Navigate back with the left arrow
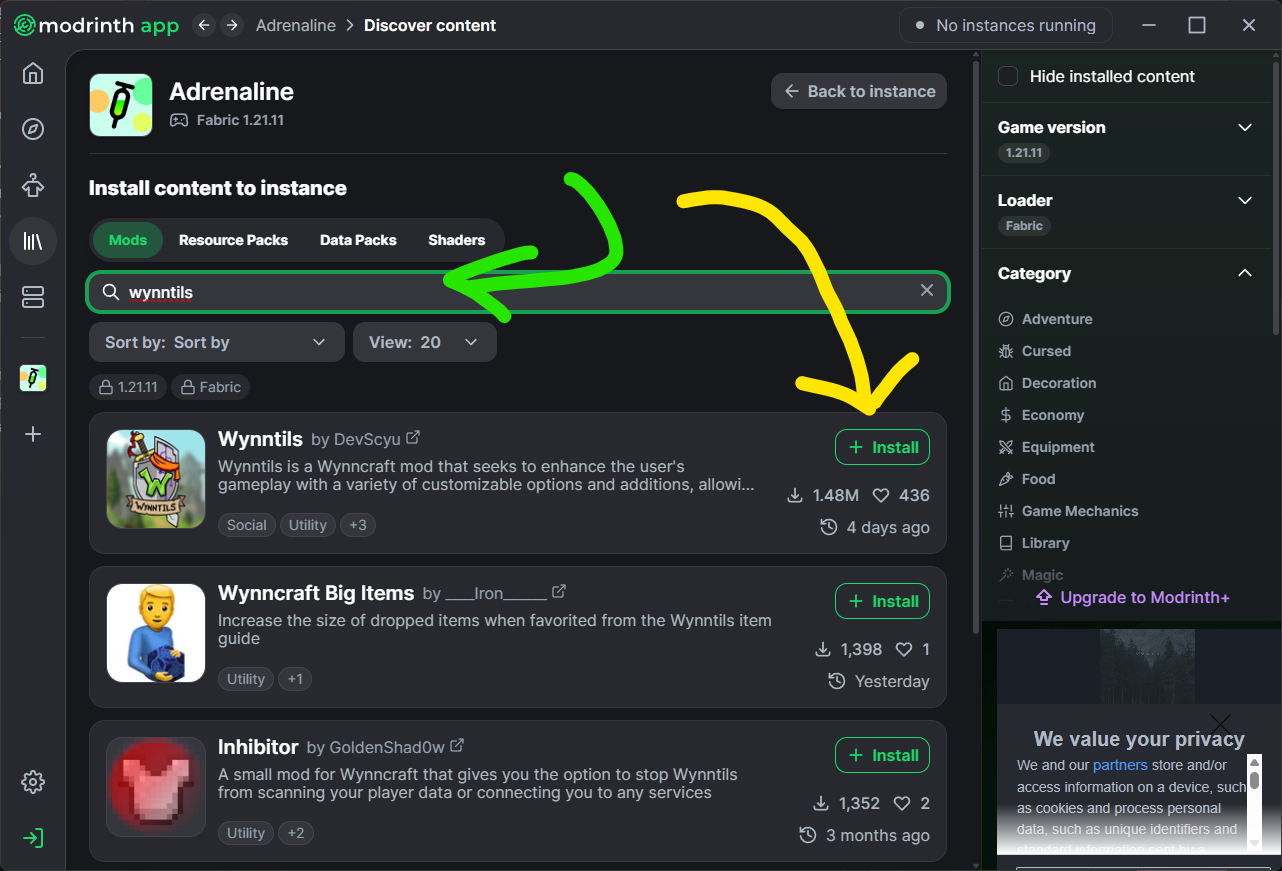This screenshot has height=871, width=1282. 204,25
